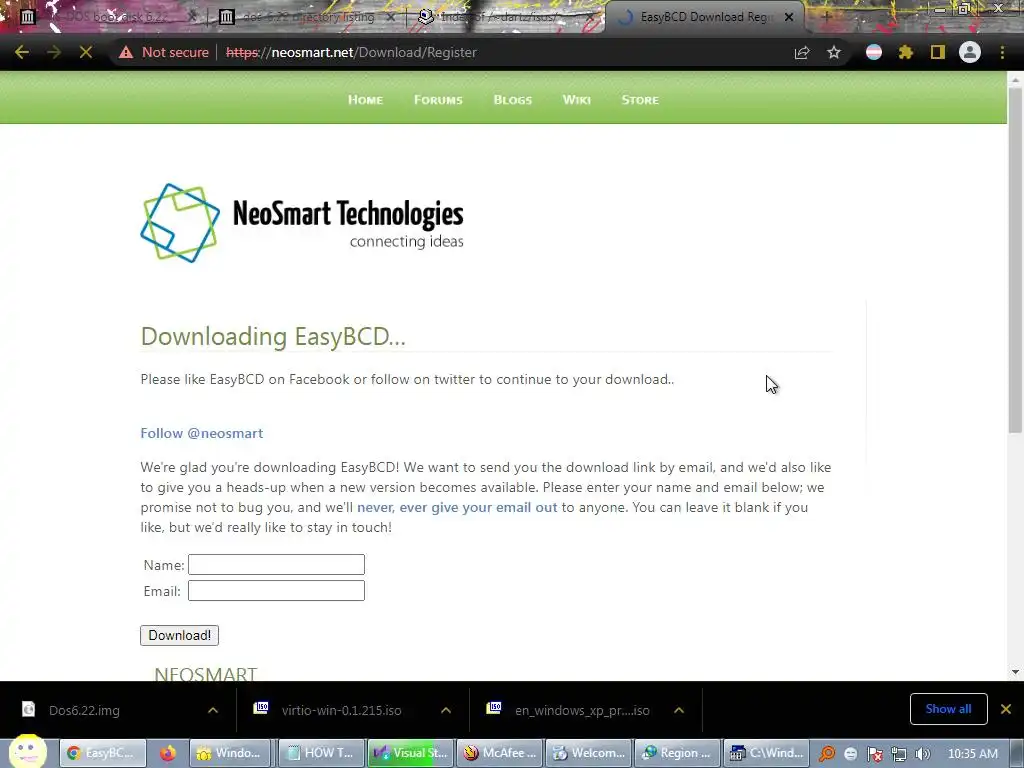Viewport: 1024px width, 768px height.
Task: Open the smiley face Start button
Action: 27,752
